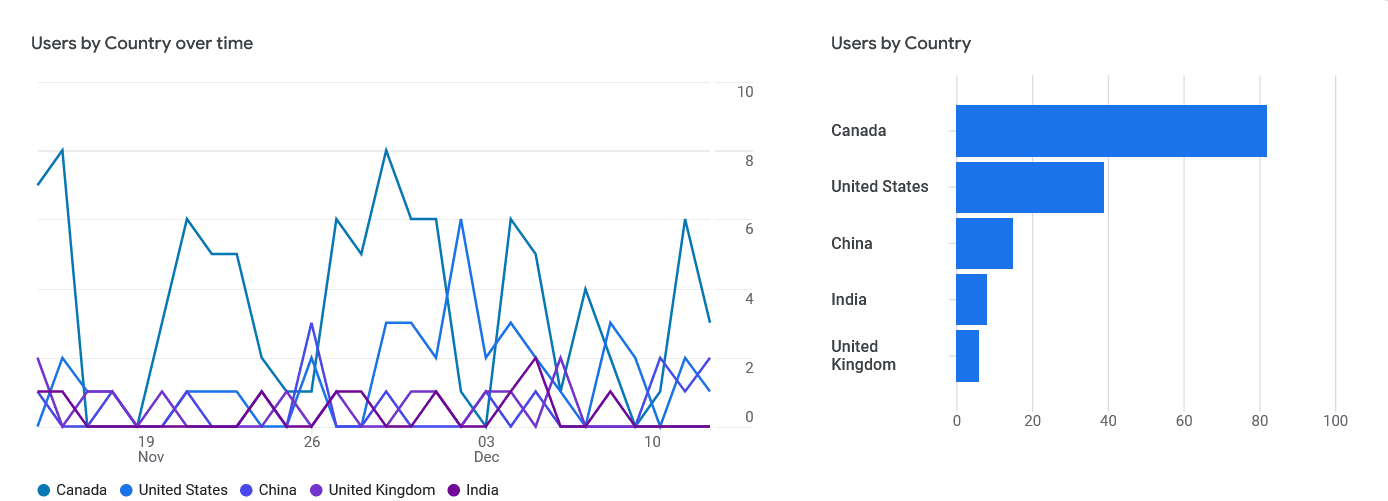
Task: Click the 80 value on bar chart axis
Action: (x=1260, y=421)
